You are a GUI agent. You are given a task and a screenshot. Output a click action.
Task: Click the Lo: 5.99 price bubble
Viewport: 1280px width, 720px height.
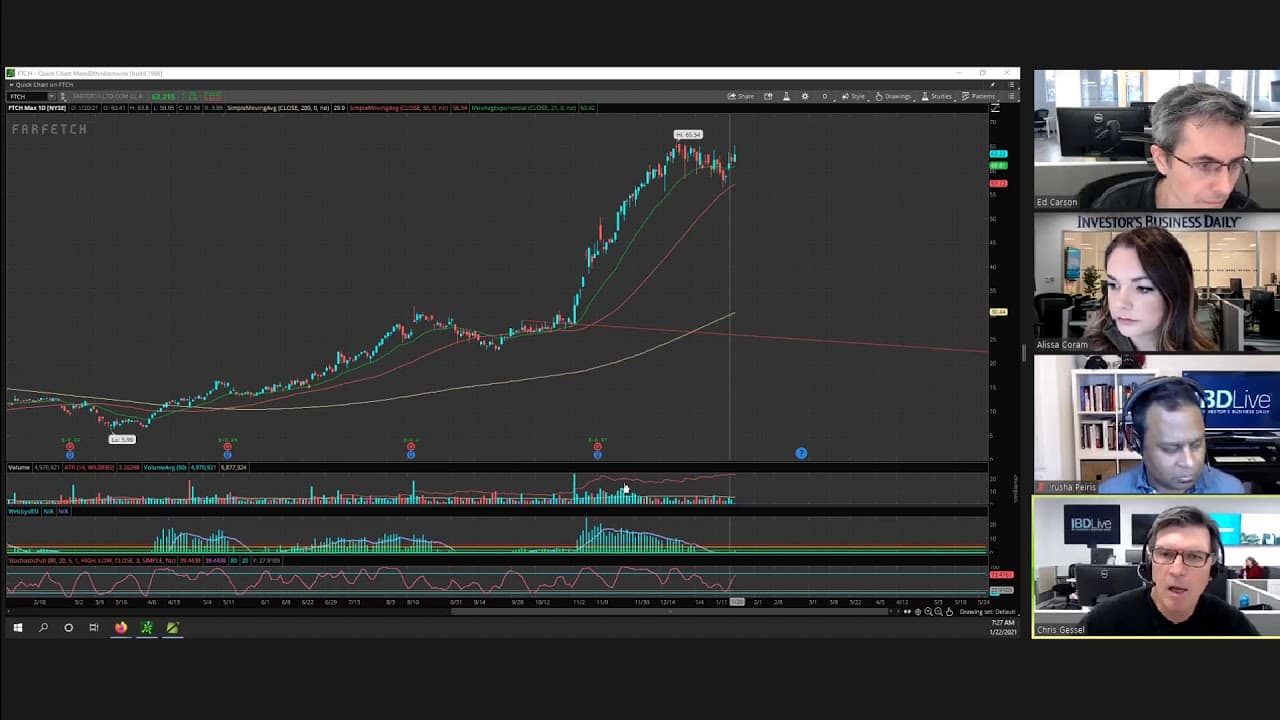122,439
